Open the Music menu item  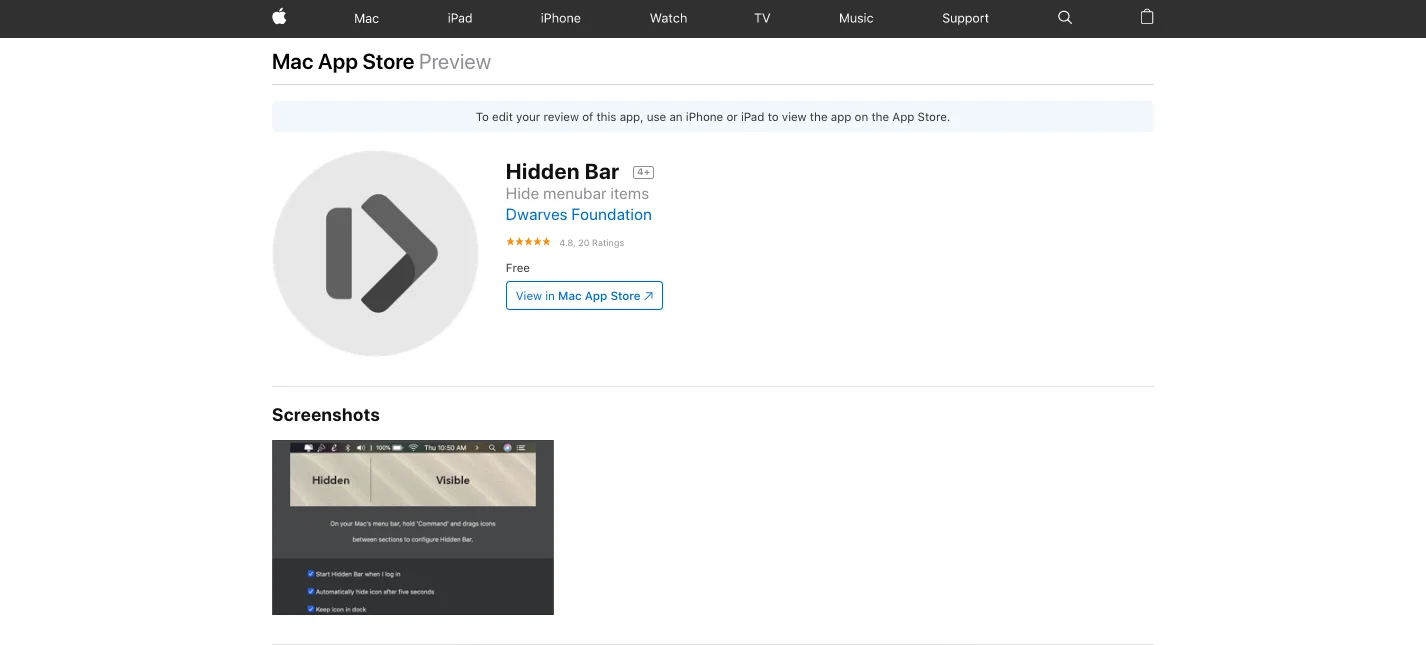(x=856, y=18)
